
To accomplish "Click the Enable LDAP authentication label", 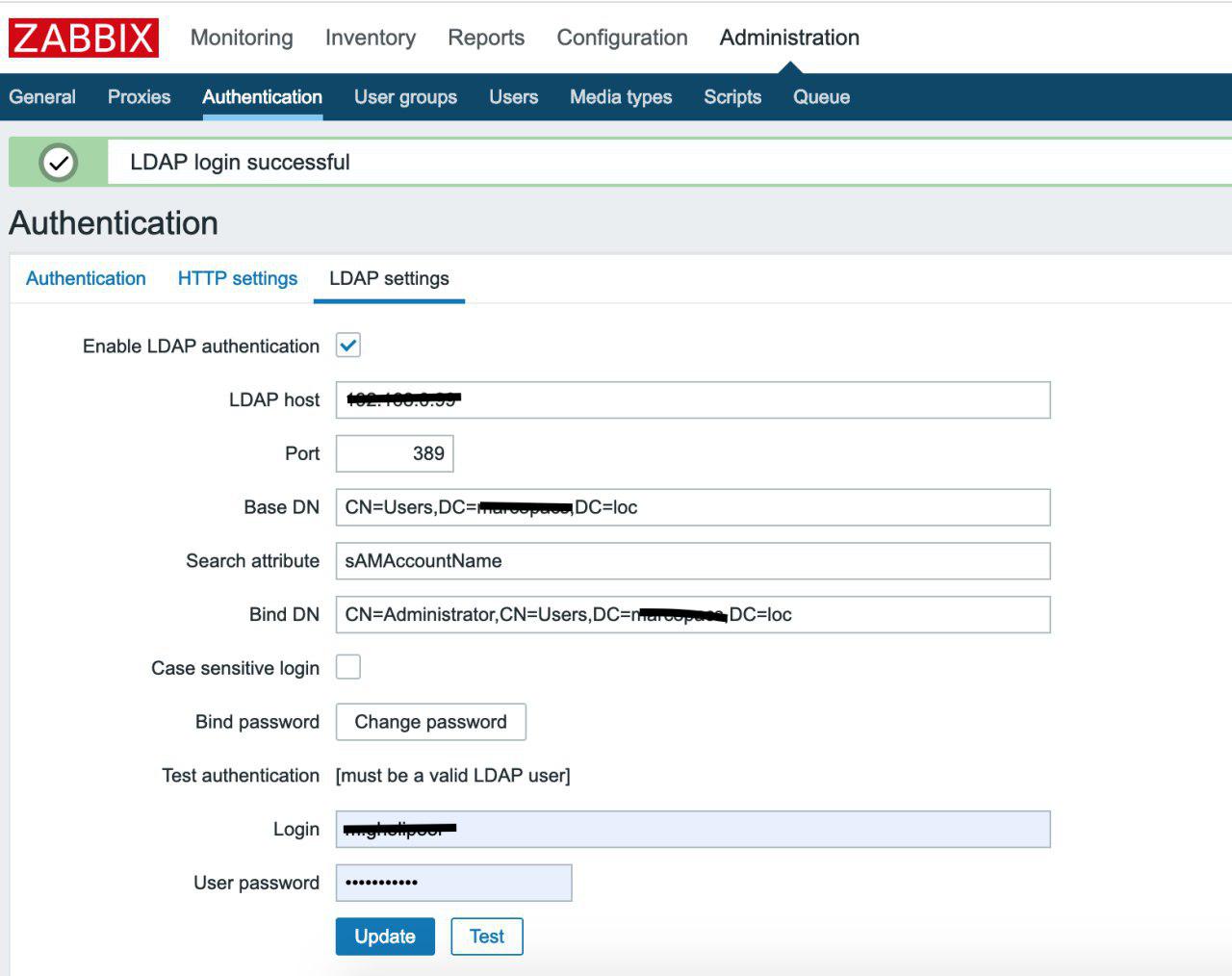I will click(201, 347).
